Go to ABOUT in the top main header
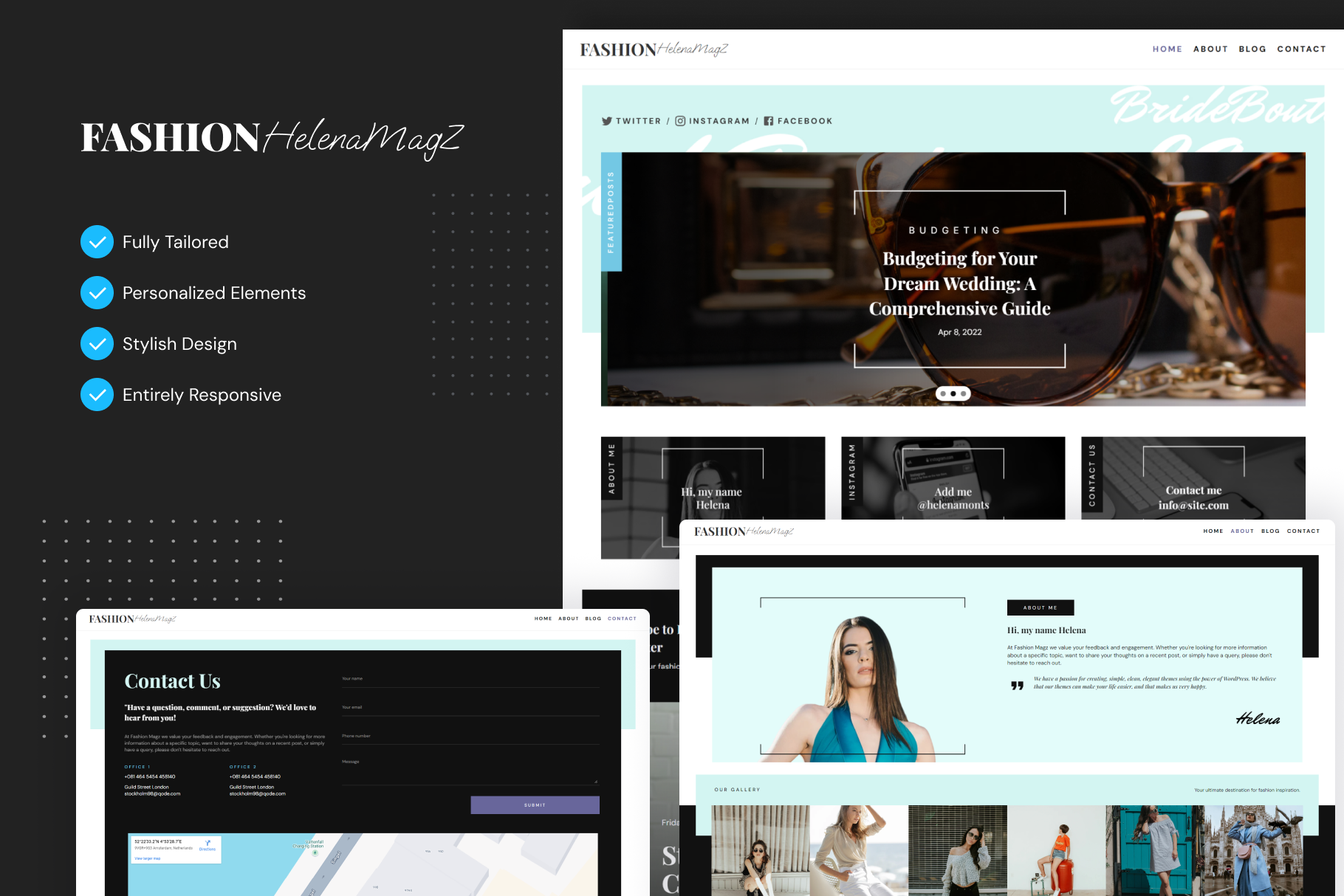Viewport: 1344px width, 896px height. point(1210,49)
